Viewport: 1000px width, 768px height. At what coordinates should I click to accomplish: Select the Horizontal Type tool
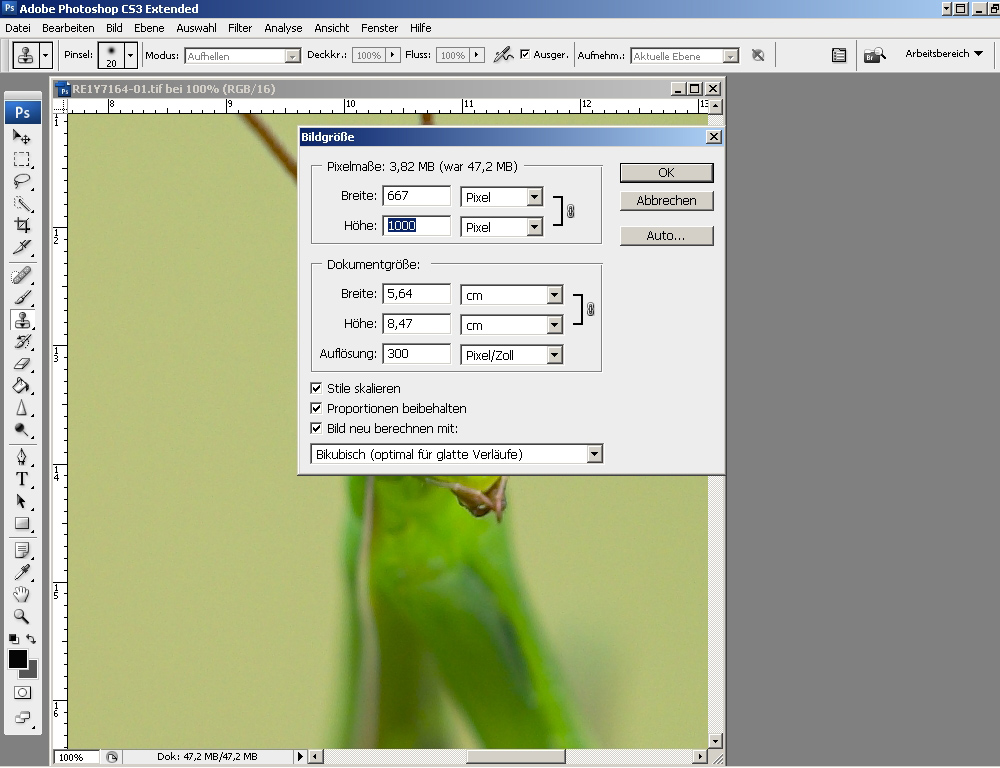pos(22,479)
